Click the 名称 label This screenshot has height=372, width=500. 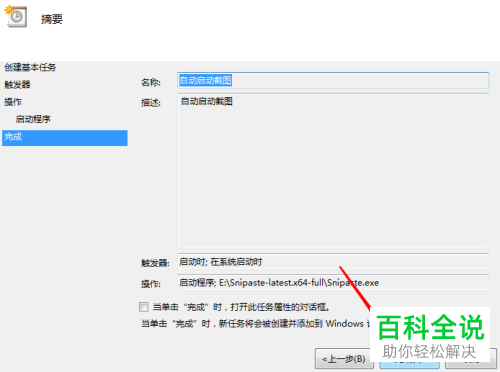pyautogui.click(x=151, y=82)
